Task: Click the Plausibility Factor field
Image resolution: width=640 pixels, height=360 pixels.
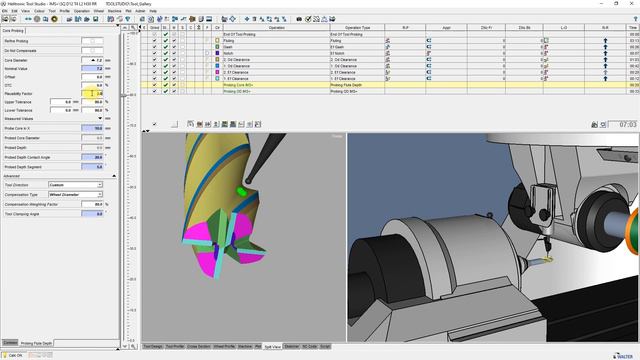Action: click(x=92, y=93)
